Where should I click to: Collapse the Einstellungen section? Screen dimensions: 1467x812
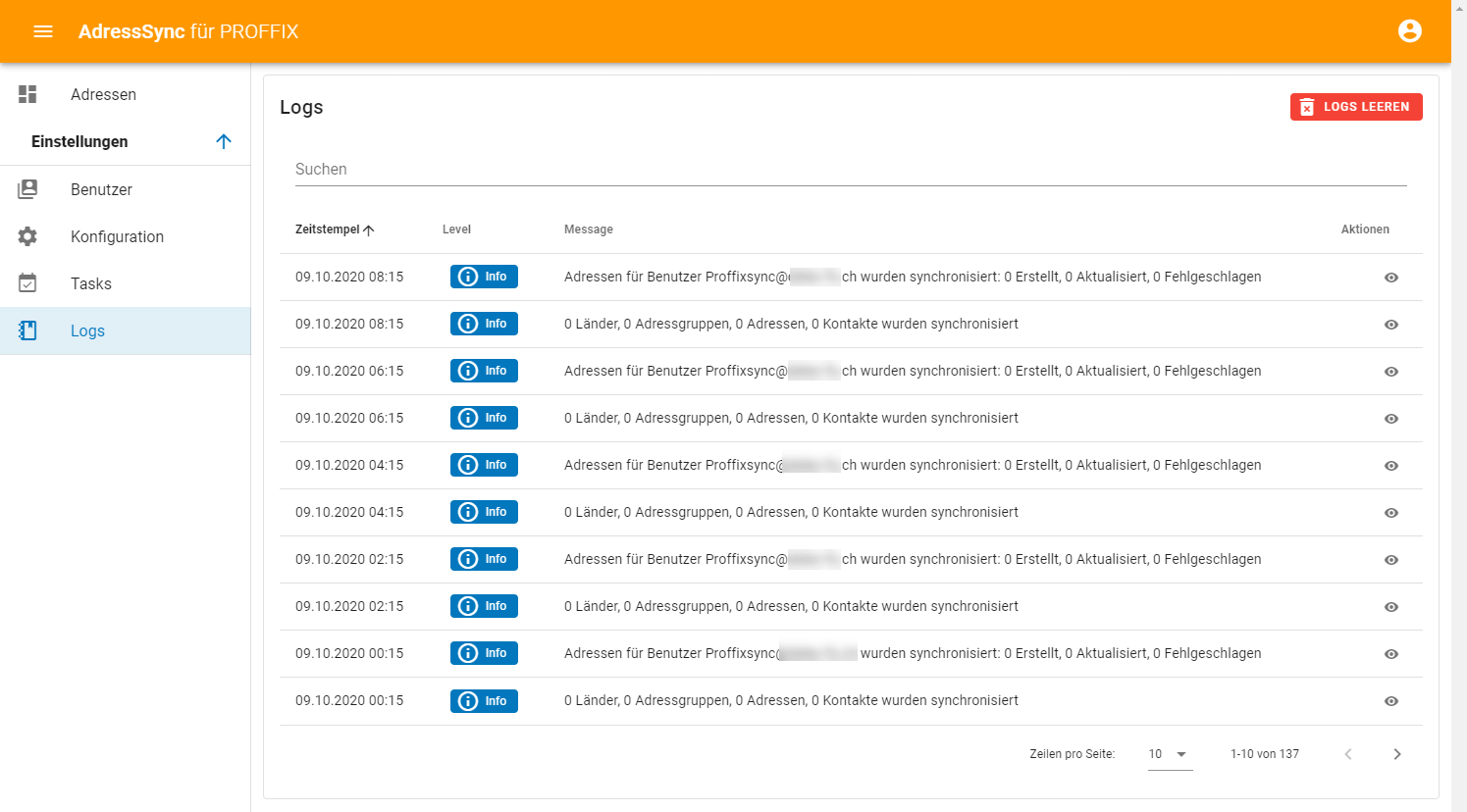[224, 141]
